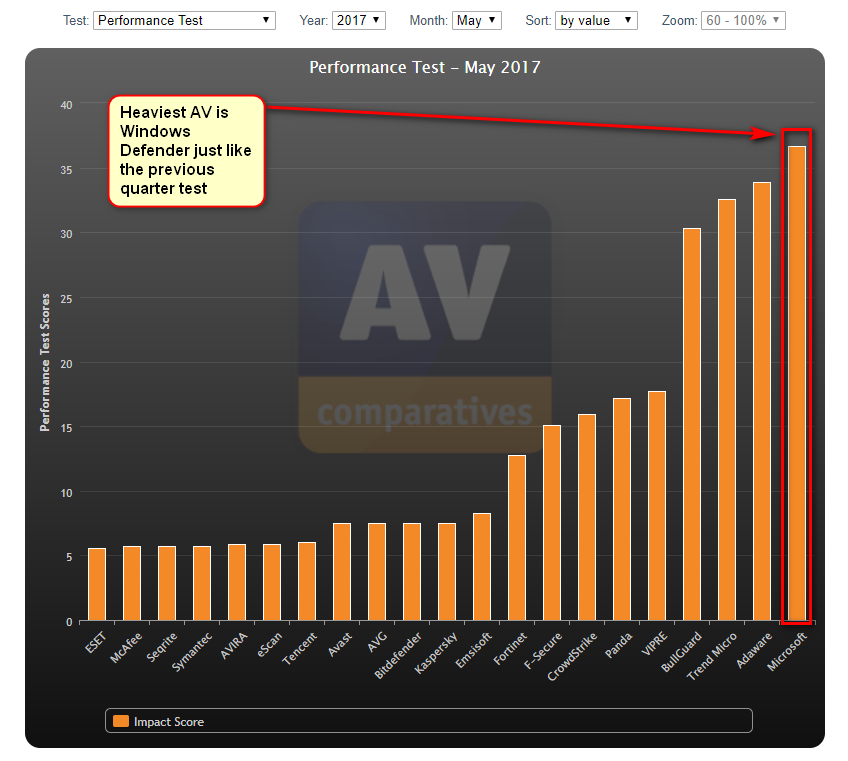Click the McAfee bar in the chart
Image resolution: width=848 pixels, height=761 pixels.
point(132,583)
